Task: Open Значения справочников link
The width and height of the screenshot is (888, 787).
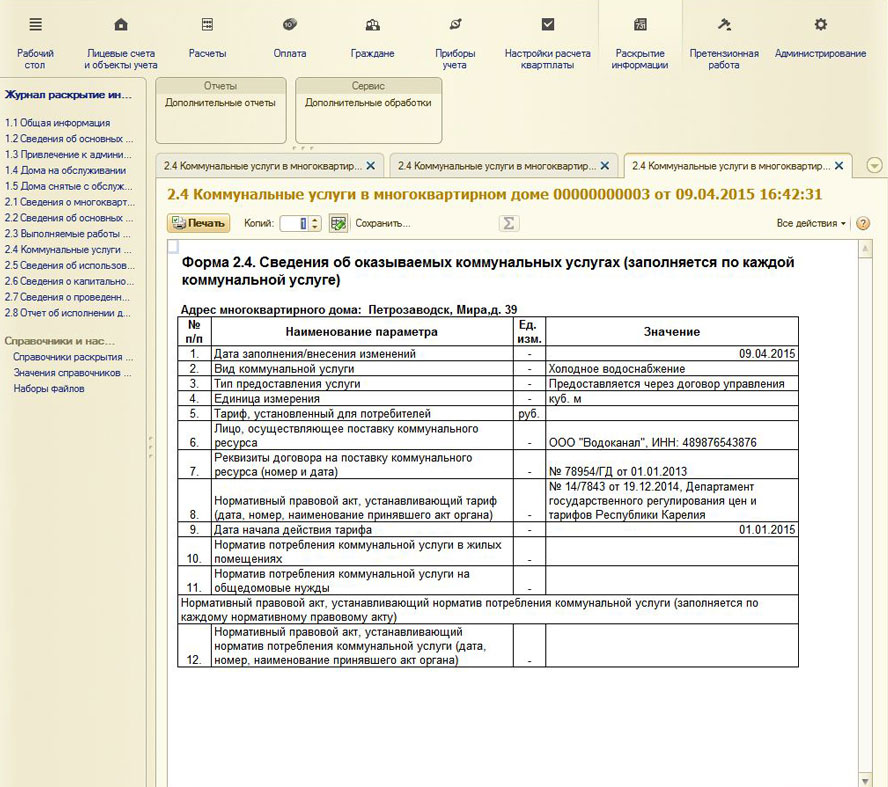Action: (x=72, y=373)
